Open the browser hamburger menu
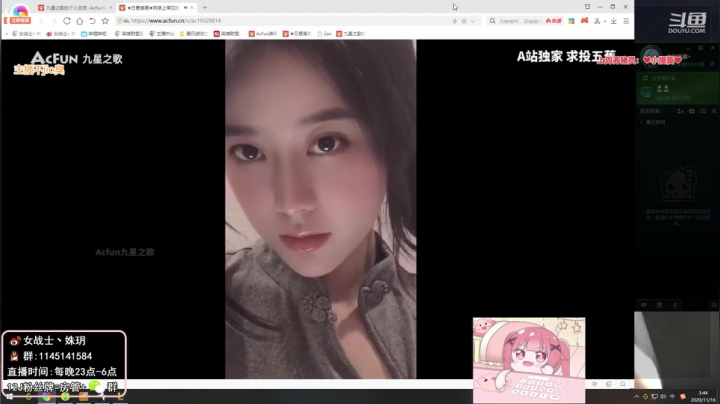This screenshot has width=720, height=404. pos(626,21)
